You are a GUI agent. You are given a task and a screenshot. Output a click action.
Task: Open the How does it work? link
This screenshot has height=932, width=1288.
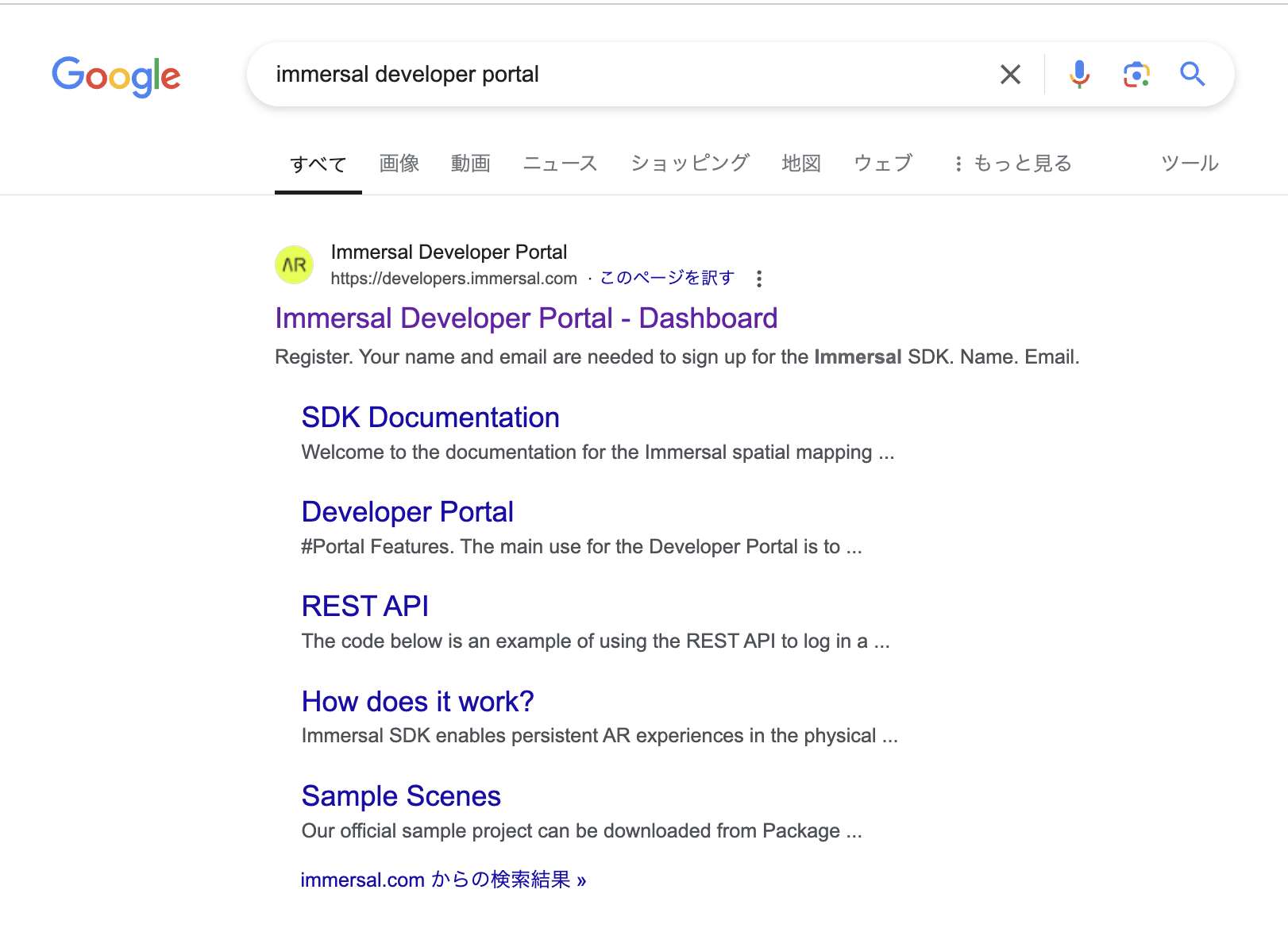tap(418, 702)
